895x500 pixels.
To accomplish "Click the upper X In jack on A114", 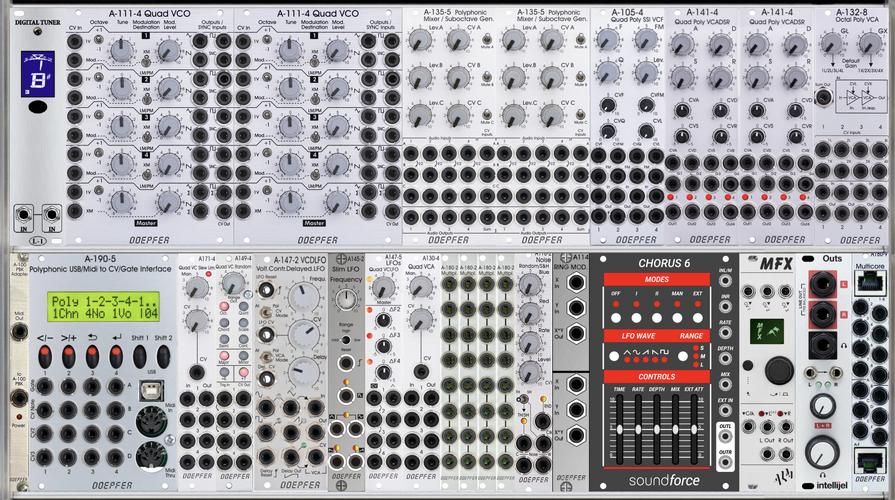I will tap(576, 282).
